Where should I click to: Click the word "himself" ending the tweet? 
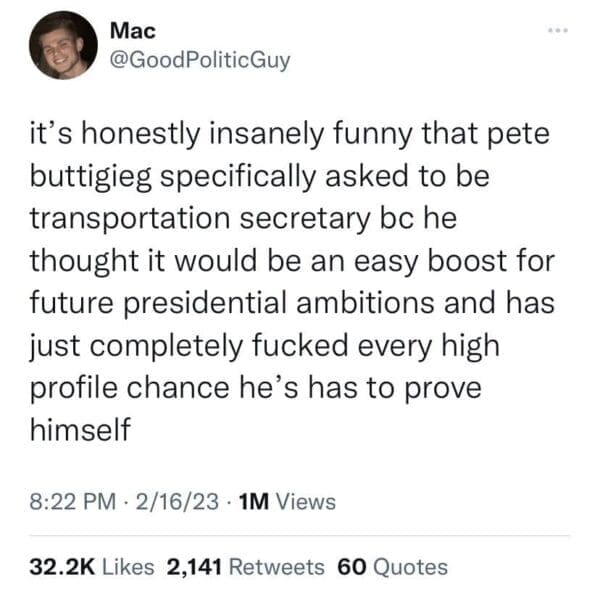pos(80,430)
